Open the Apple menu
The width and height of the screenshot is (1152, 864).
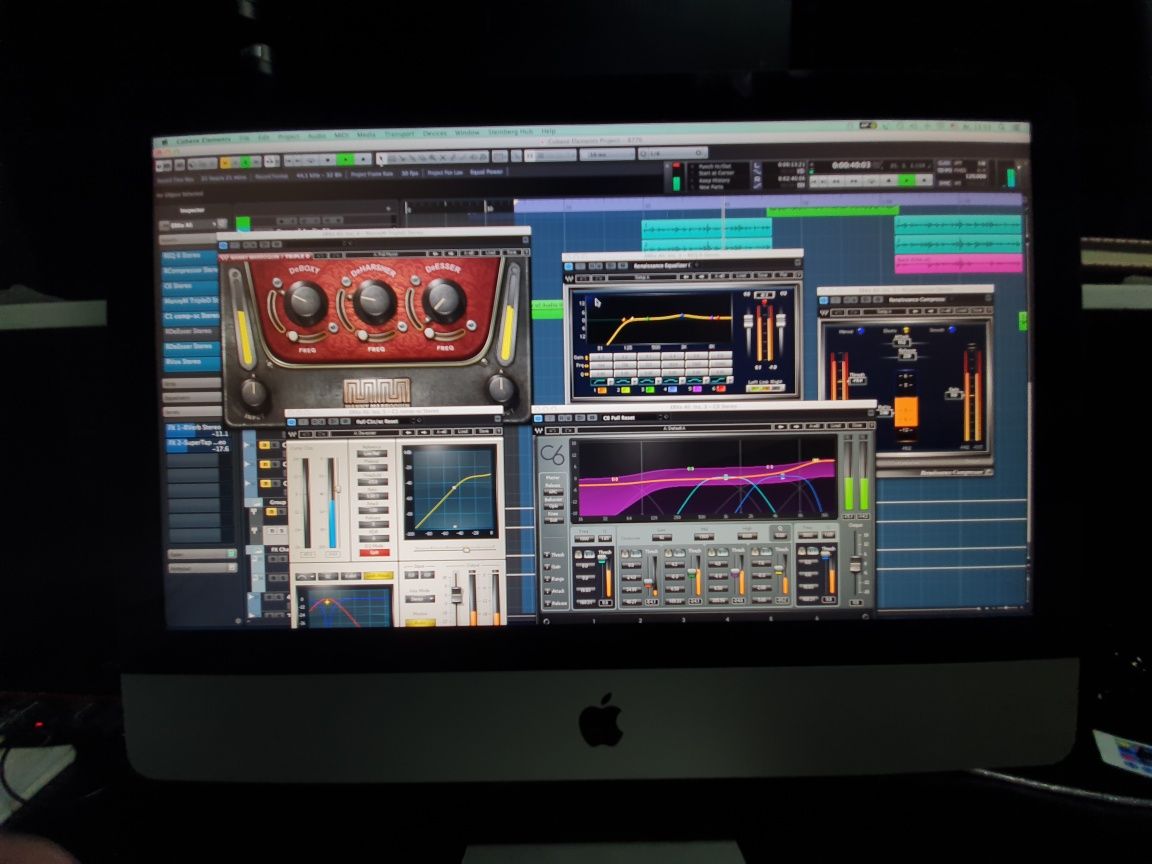coord(165,141)
